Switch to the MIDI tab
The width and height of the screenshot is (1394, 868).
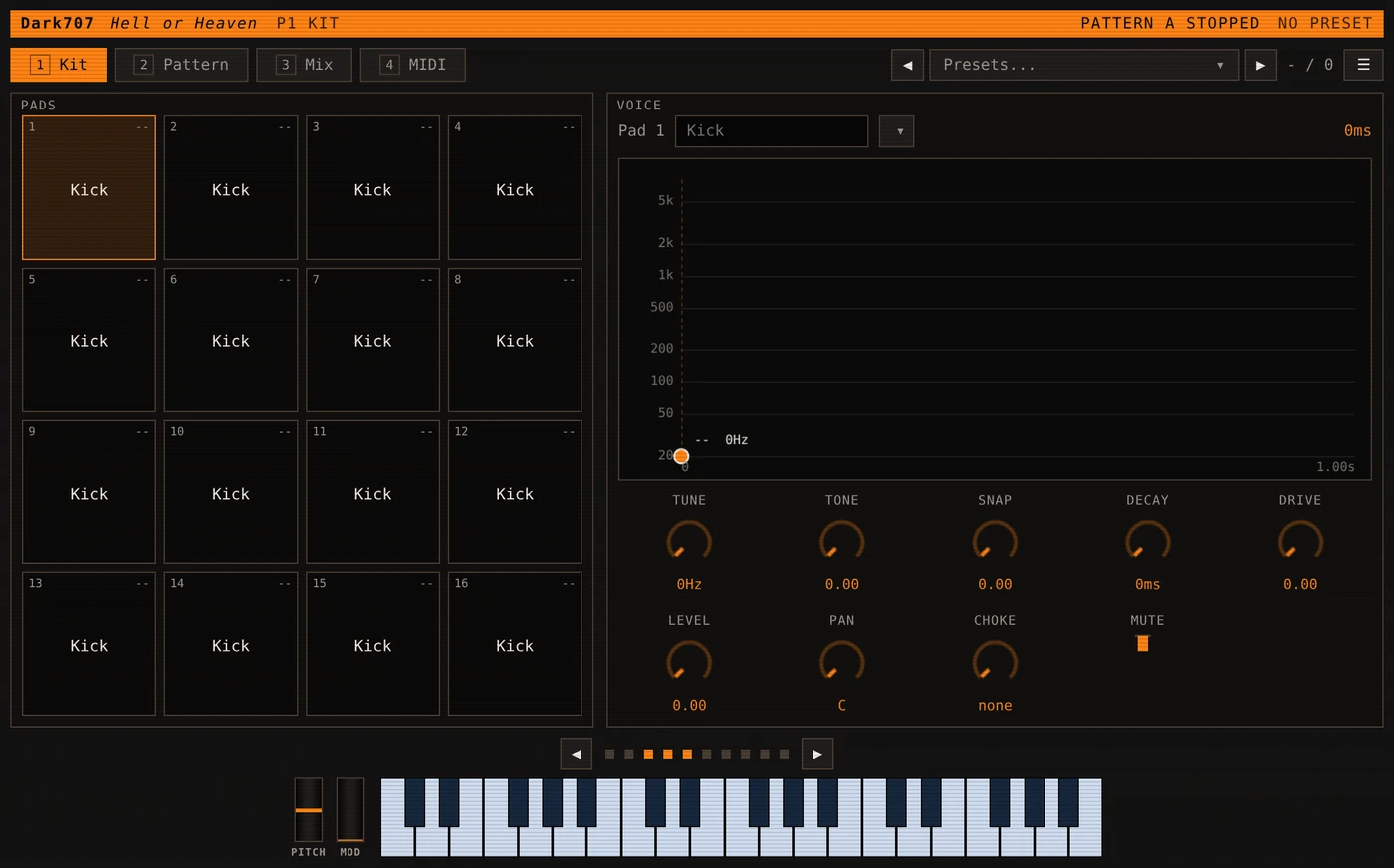412,65
